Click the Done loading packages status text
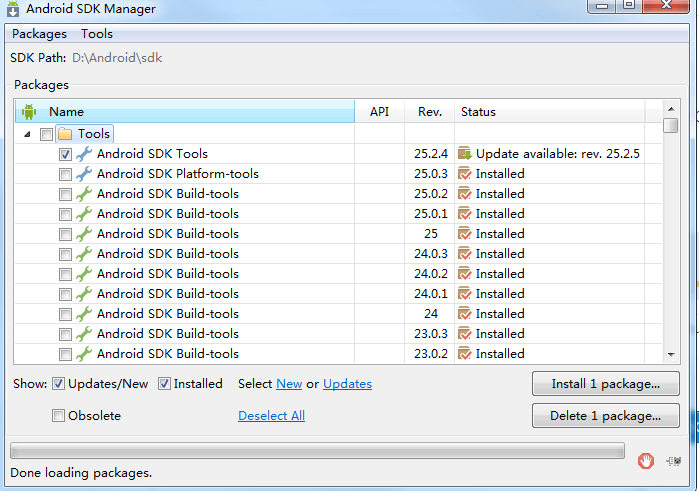Image resolution: width=699 pixels, height=491 pixels. click(81, 473)
